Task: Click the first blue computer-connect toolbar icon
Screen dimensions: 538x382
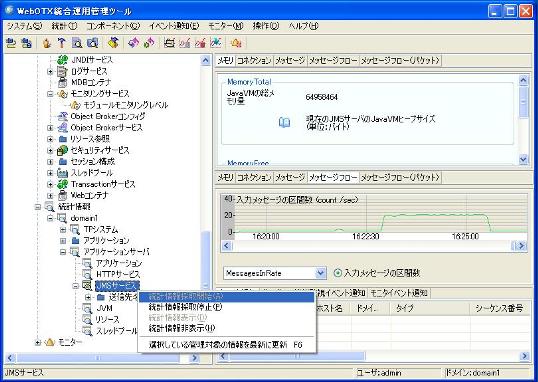Action: click(x=11, y=43)
